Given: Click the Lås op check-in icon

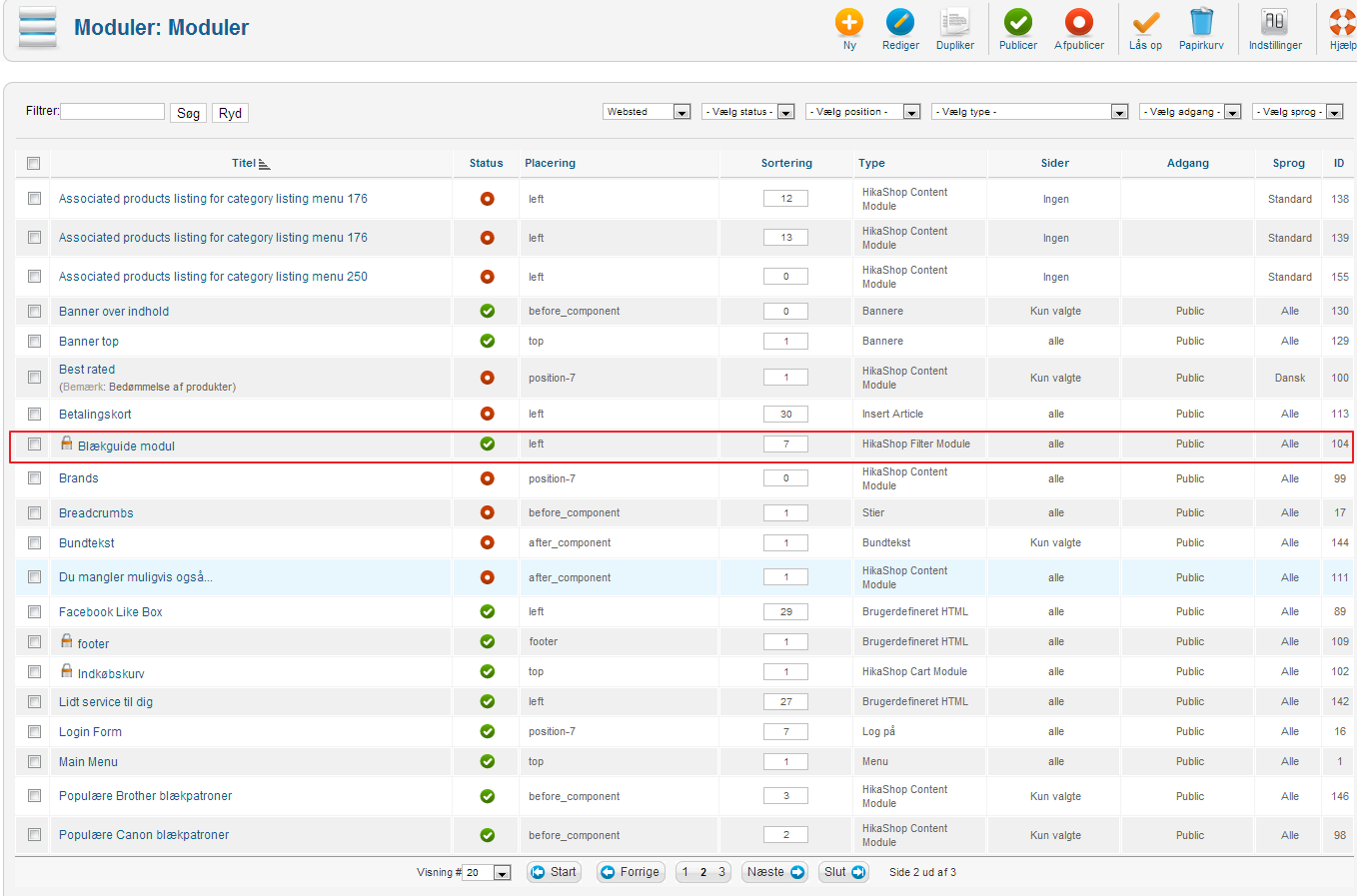Looking at the screenshot, I should [1145, 23].
